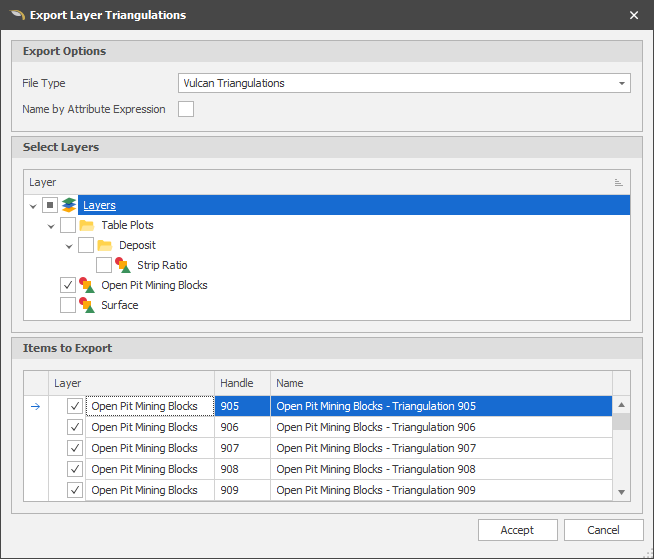Click the Table Plots folder icon

(87, 225)
